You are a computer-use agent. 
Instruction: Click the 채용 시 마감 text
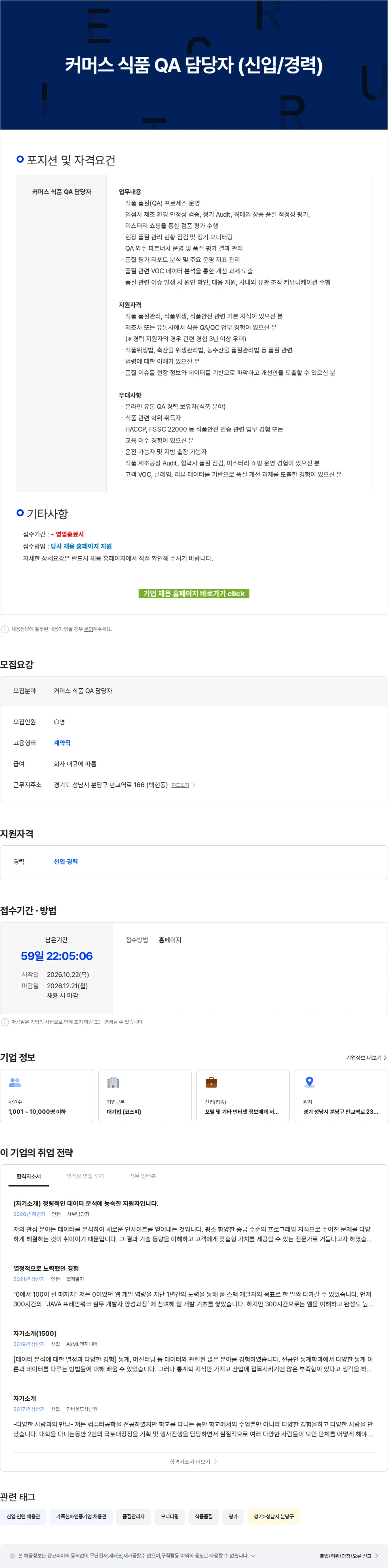coord(62,996)
